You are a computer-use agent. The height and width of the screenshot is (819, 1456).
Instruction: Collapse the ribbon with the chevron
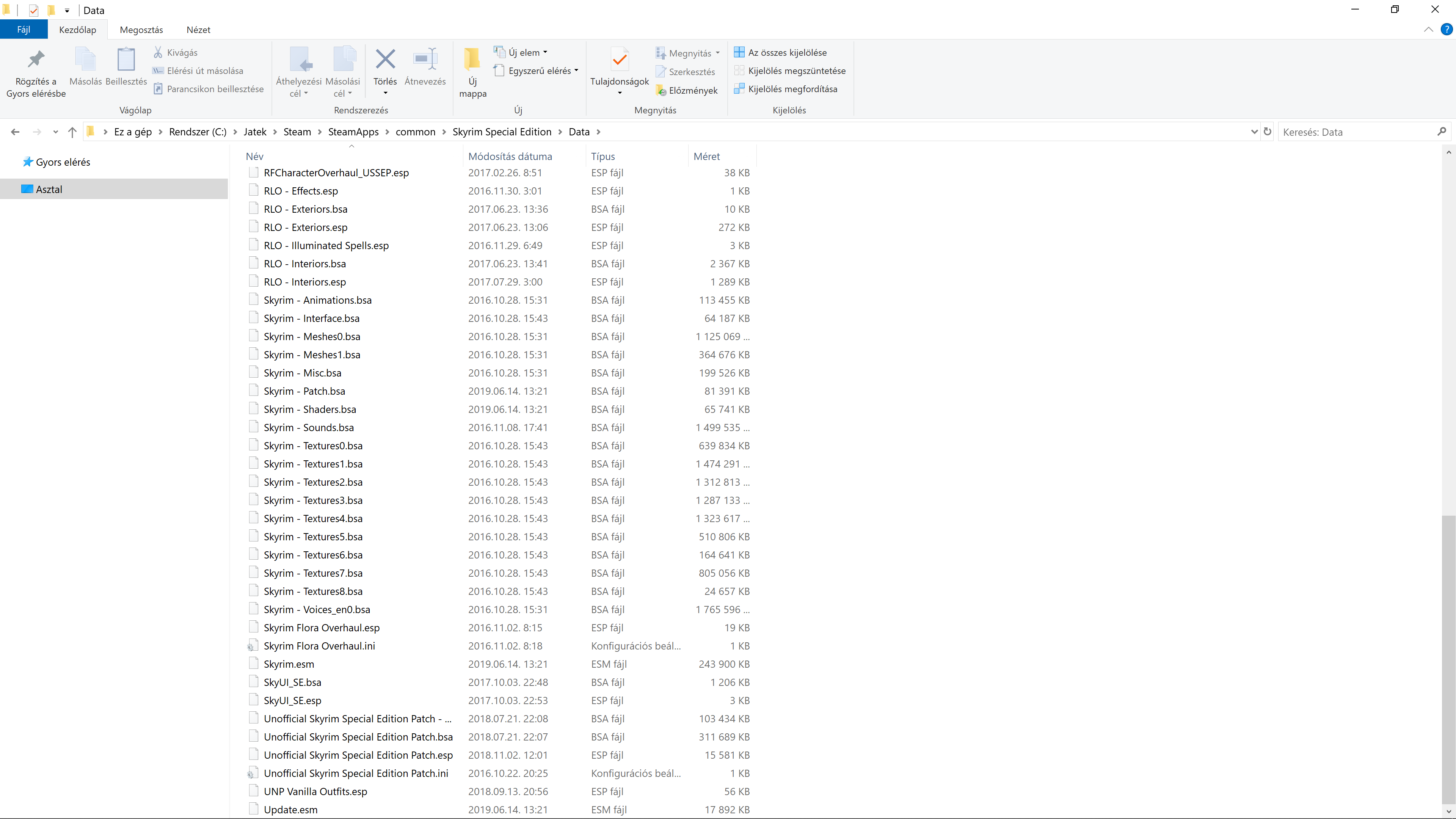click(1428, 30)
